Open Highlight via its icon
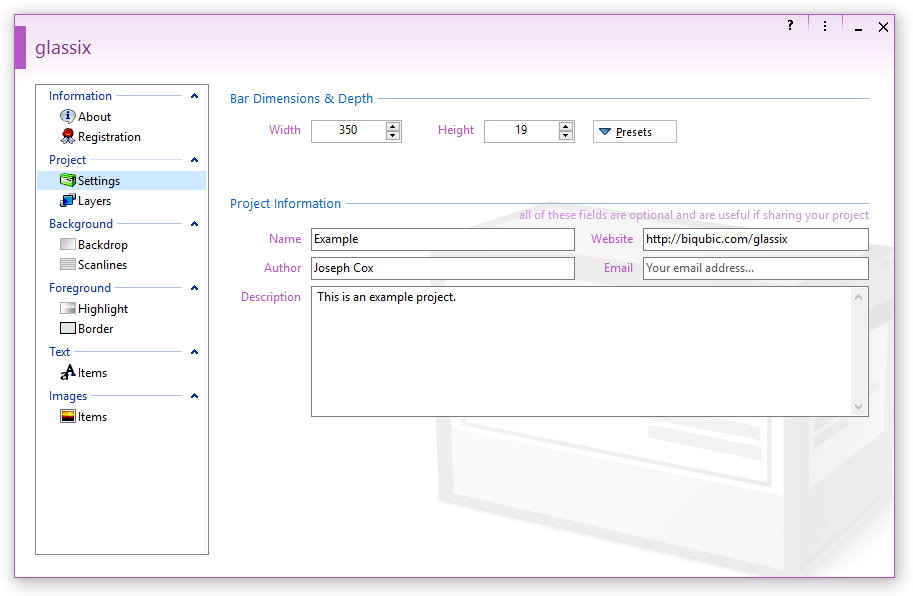 click(x=68, y=309)
